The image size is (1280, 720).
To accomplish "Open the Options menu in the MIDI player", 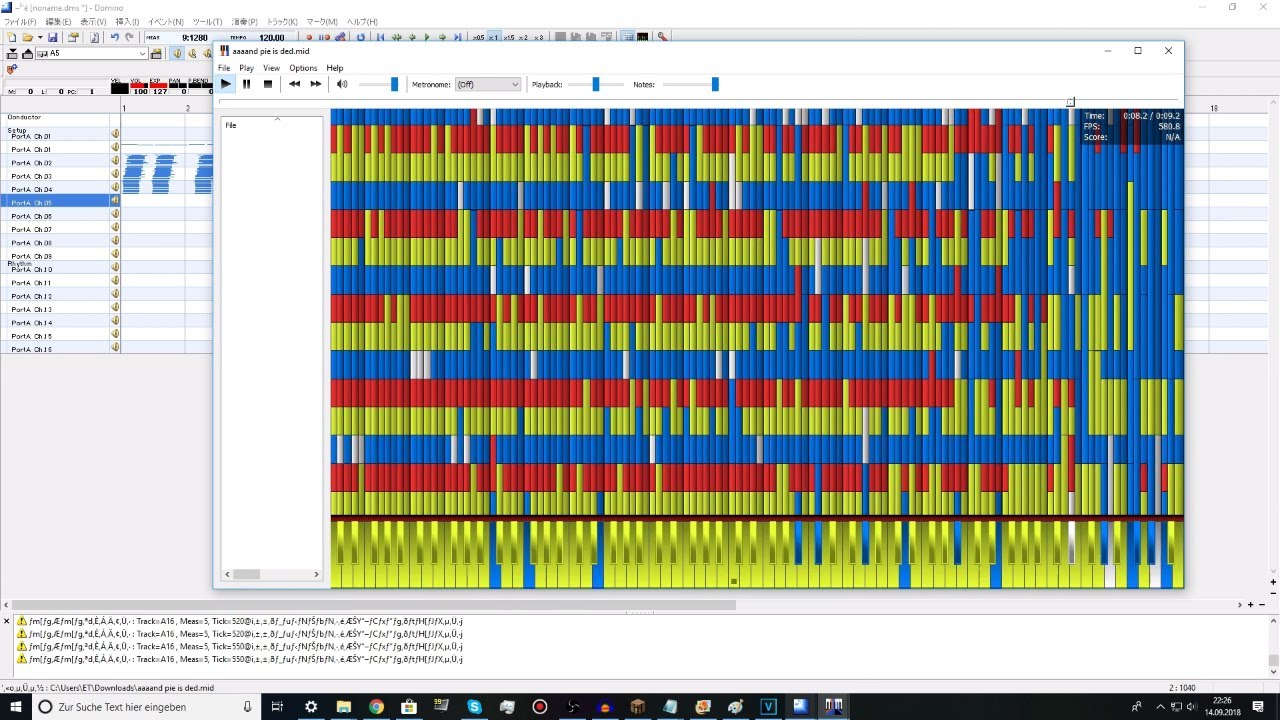I will (x=303, y=68).
